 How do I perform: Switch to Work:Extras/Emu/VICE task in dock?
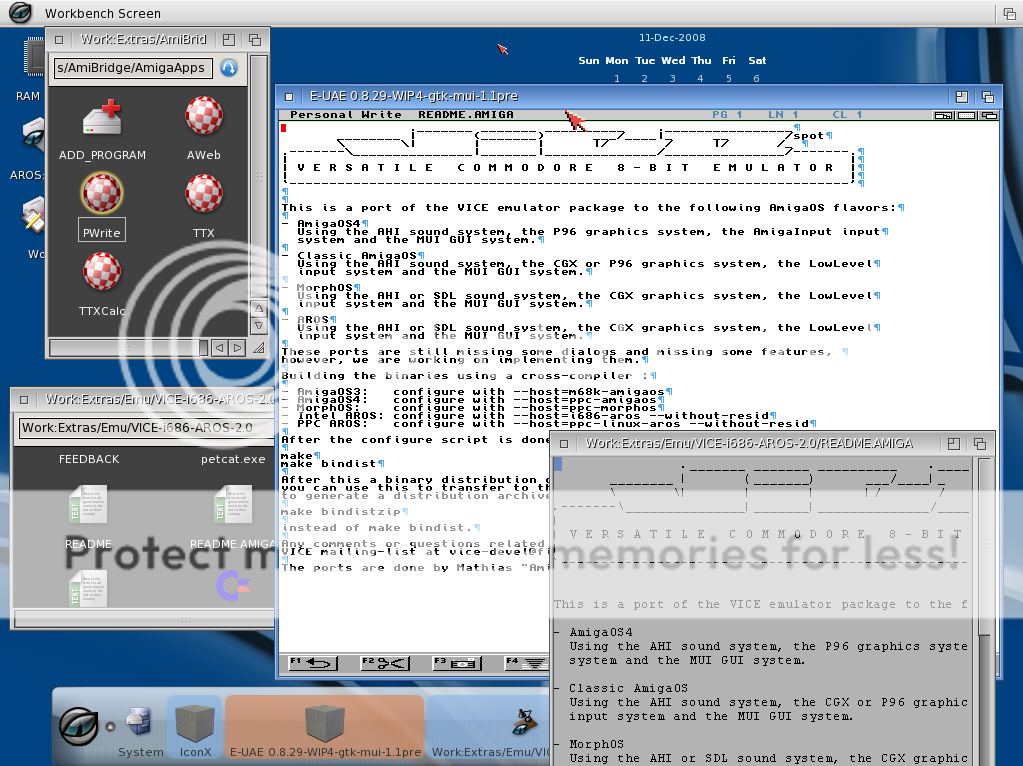[489, 728]
